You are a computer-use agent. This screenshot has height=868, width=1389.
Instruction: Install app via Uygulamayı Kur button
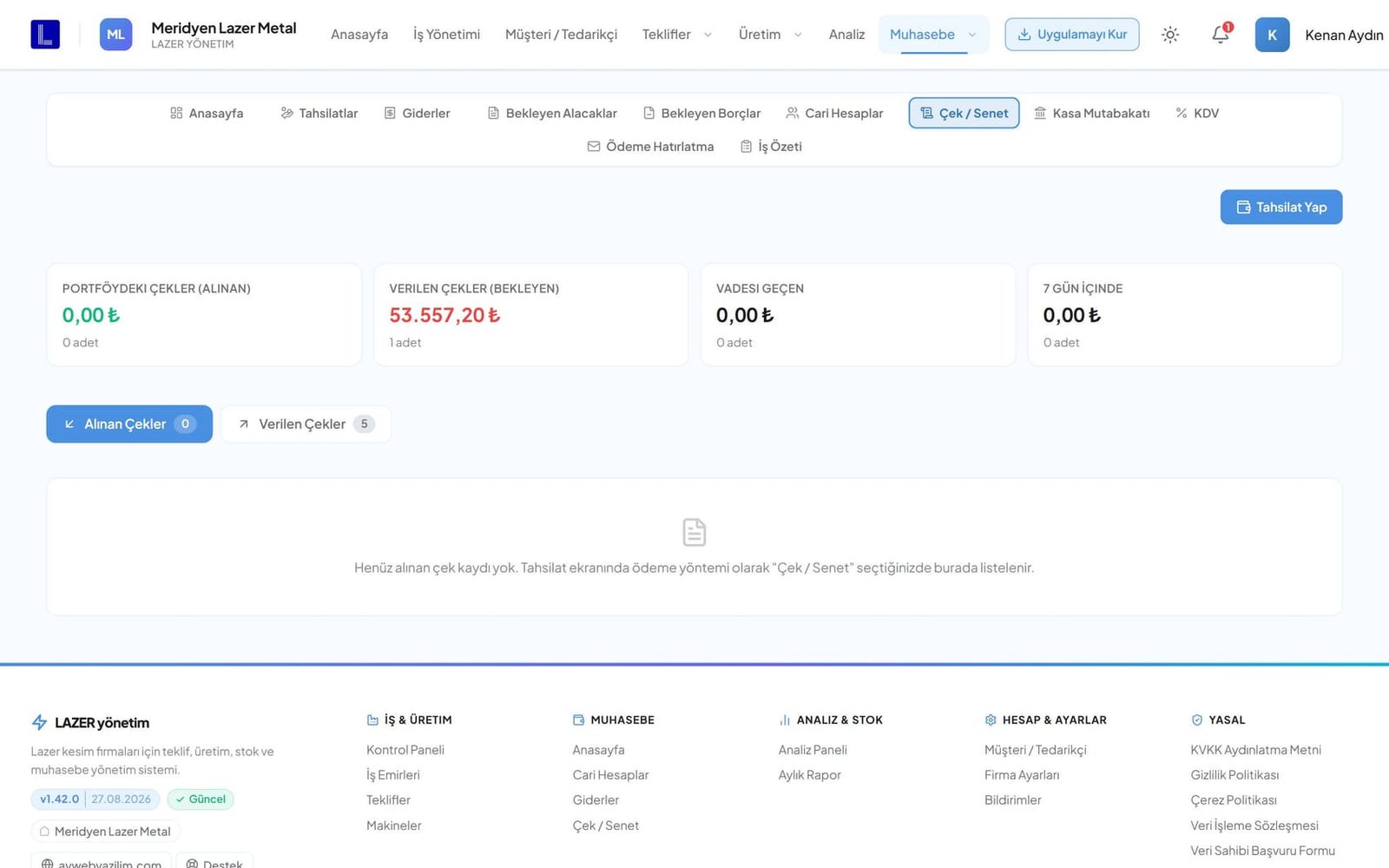coord(1072,35)
